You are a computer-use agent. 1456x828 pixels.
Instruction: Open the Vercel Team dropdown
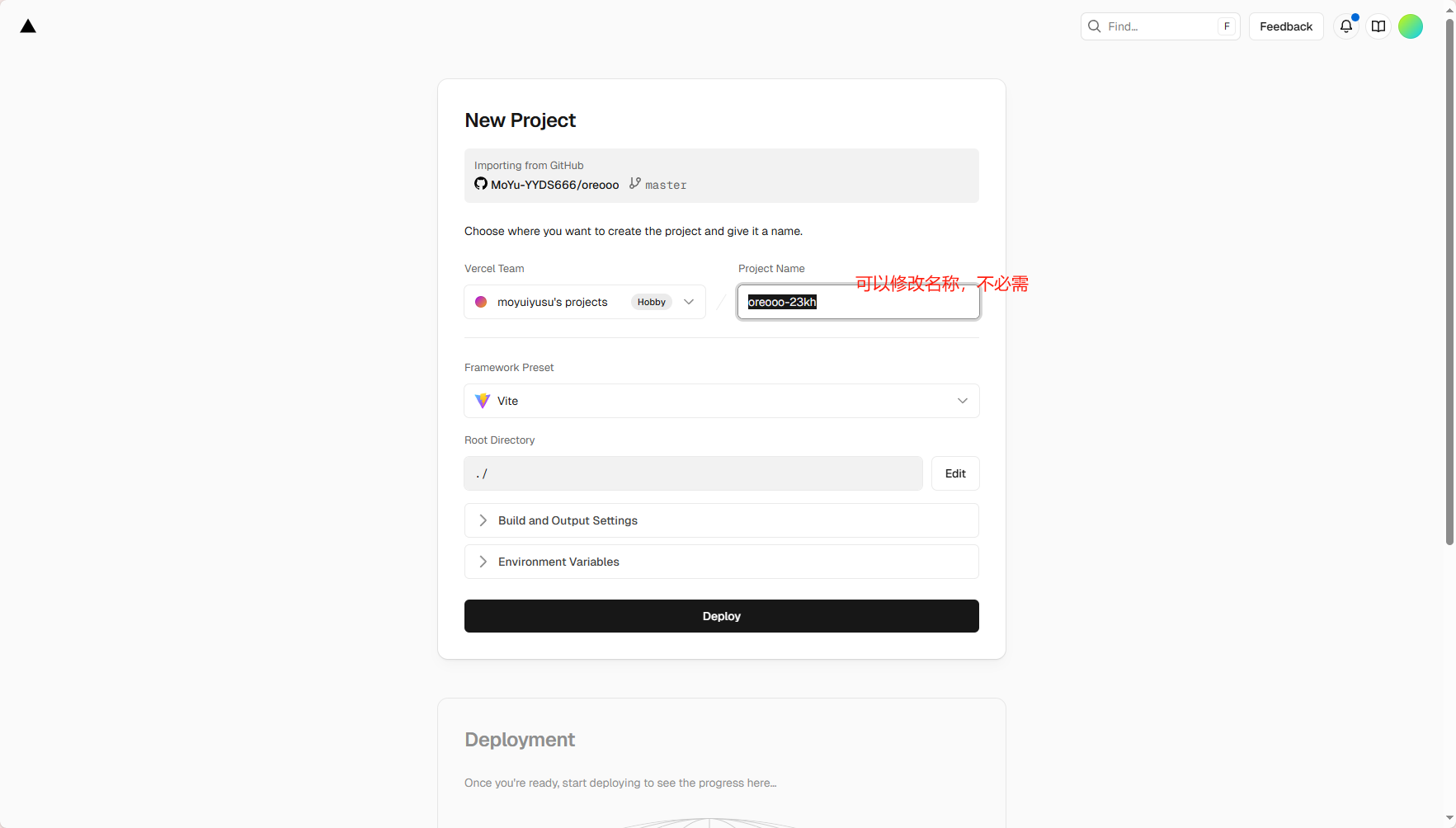tap(585, 302)
